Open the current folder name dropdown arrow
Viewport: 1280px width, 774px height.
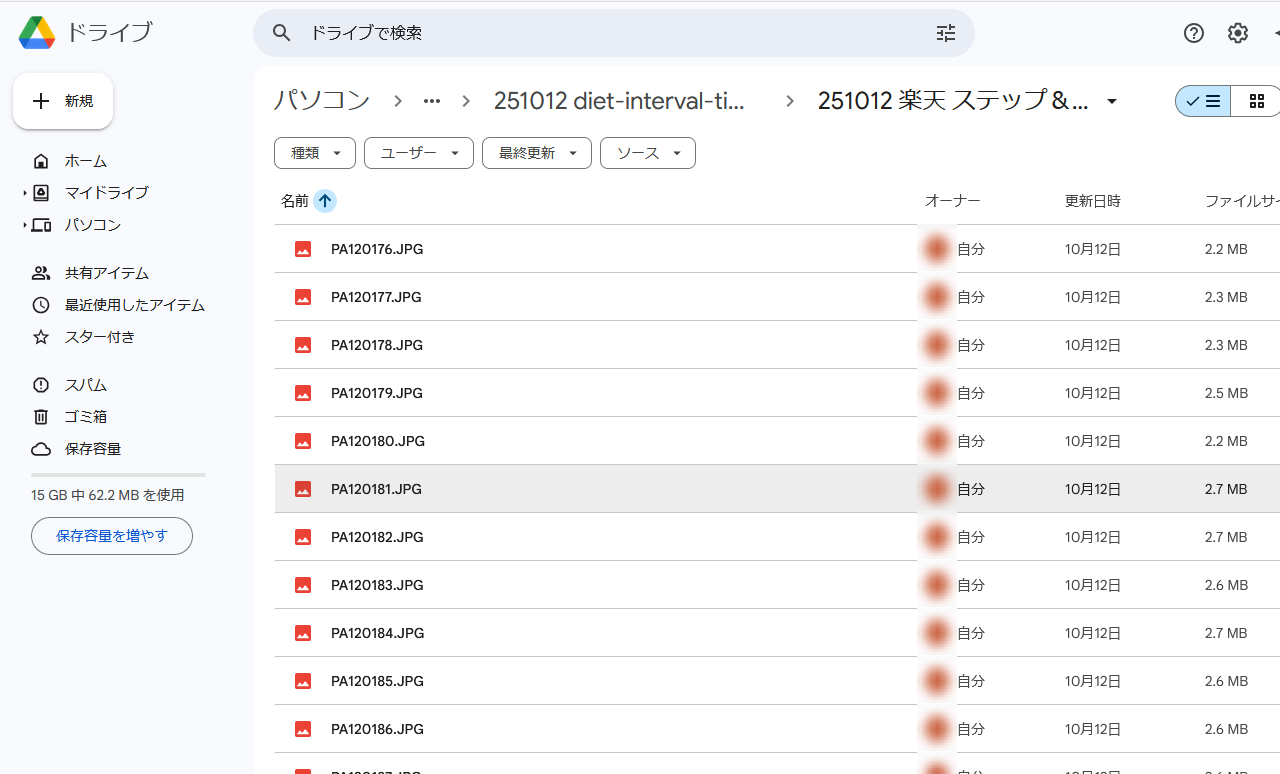[1111, 101]
